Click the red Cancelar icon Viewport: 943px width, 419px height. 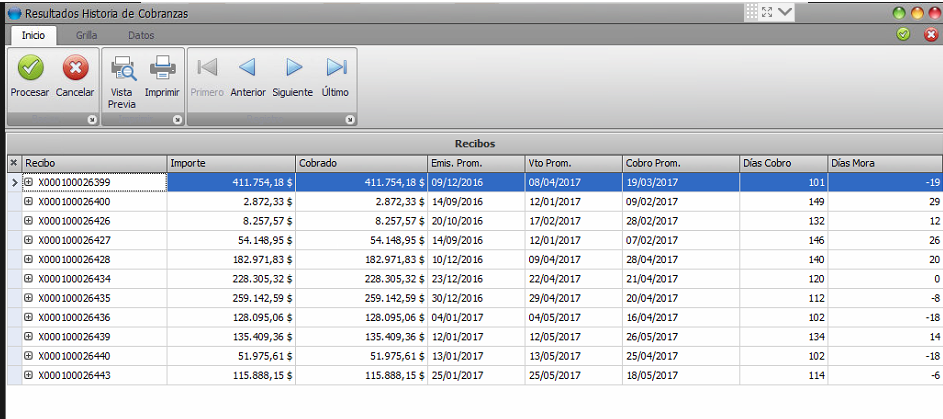75,67
